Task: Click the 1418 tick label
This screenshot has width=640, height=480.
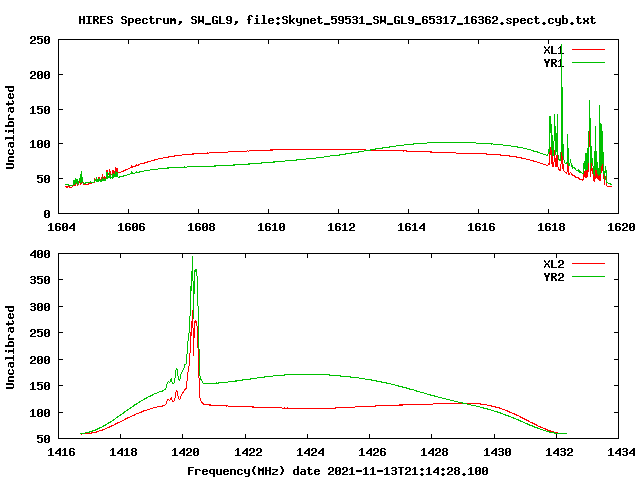Action: [123, 452]
